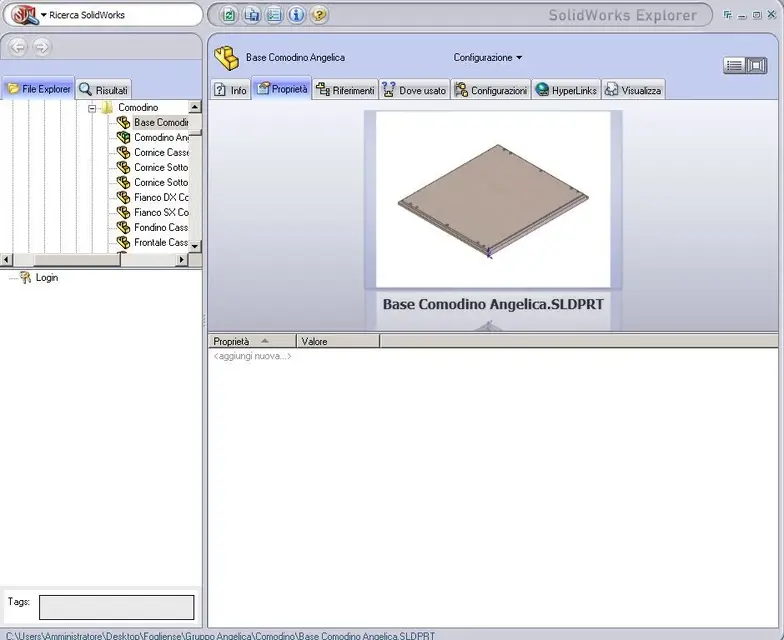Click the aggiungi nuova property row
The height and width of the screenshot is (640, 784).
252,356
